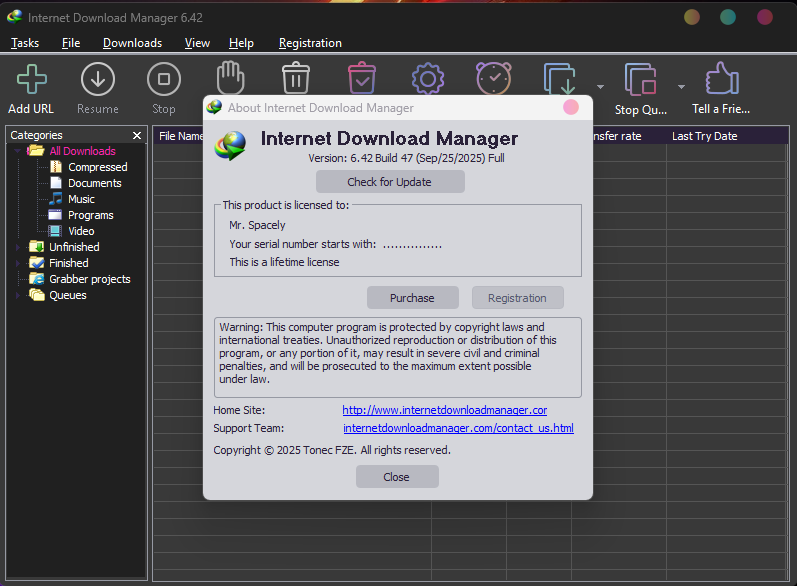The image size is (797, 586).
Task: Expand the Queues category node
Action: 18,295
